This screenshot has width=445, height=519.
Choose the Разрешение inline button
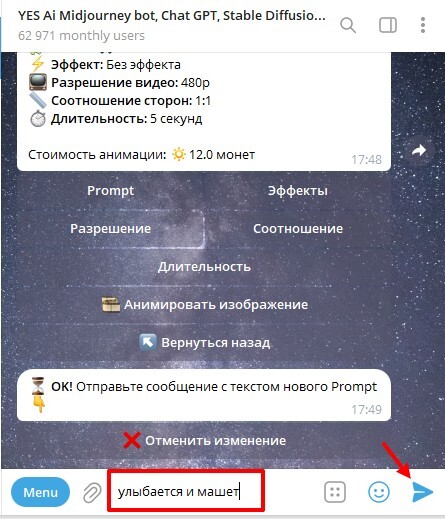(x=110, y=229)
